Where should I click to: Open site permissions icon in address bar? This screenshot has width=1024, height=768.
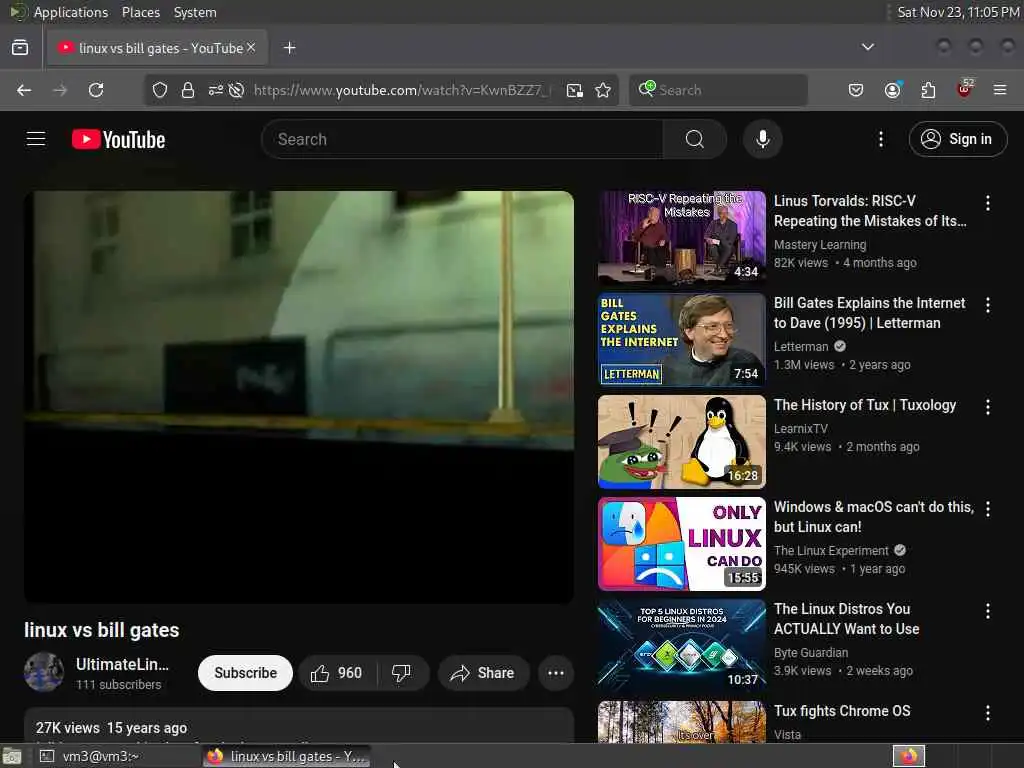[x=216, y=90]
